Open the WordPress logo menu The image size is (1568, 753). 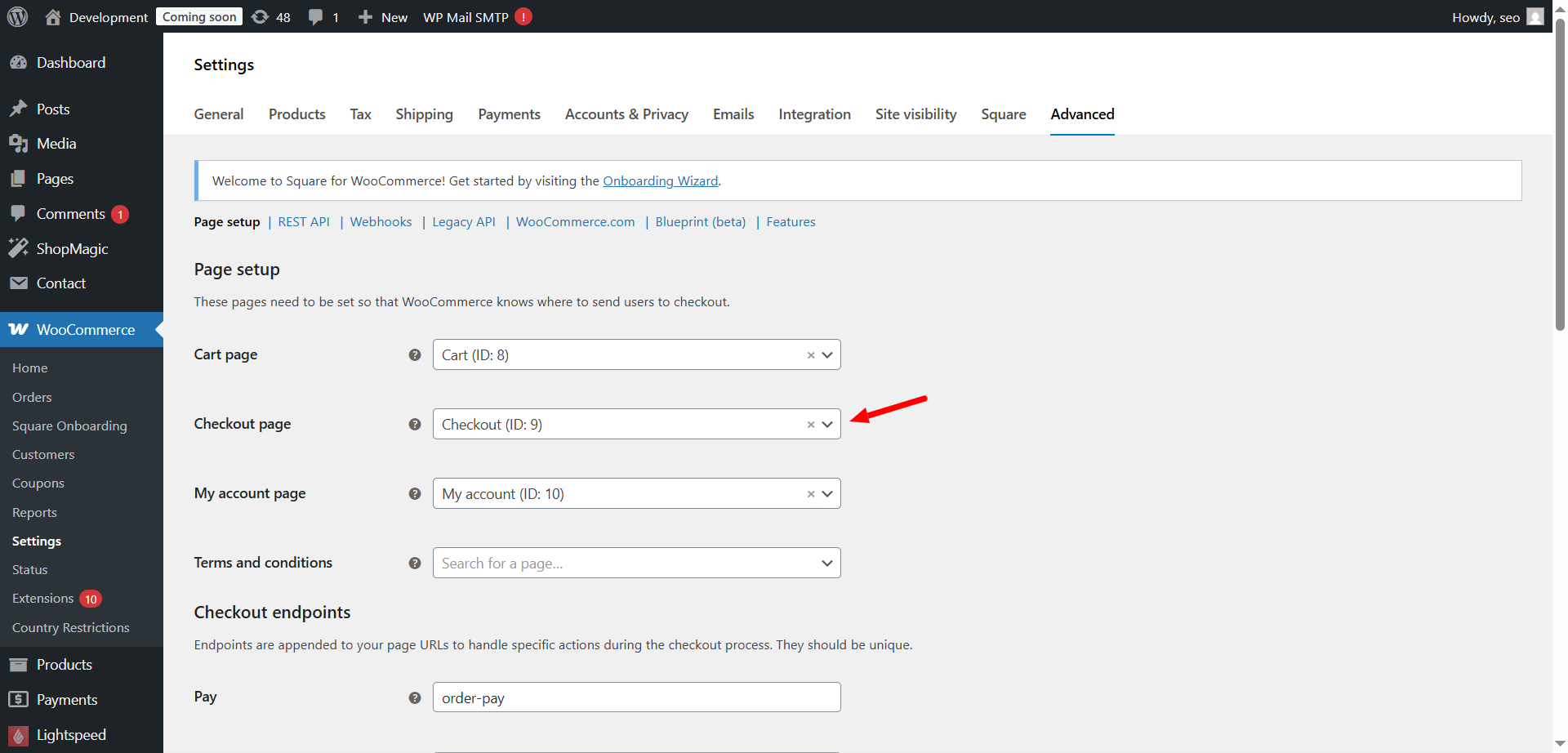tap(18, 16)
